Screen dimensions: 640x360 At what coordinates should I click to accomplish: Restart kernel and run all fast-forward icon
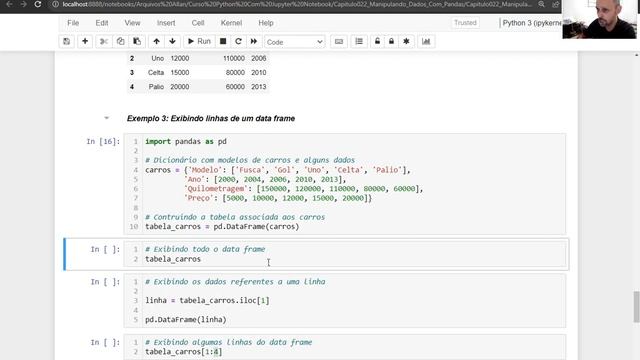point(254,42)
